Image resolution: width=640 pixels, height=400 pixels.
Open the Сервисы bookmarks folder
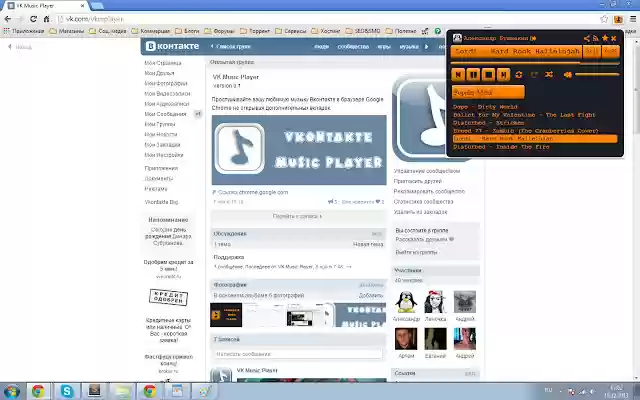pos(291,31)
